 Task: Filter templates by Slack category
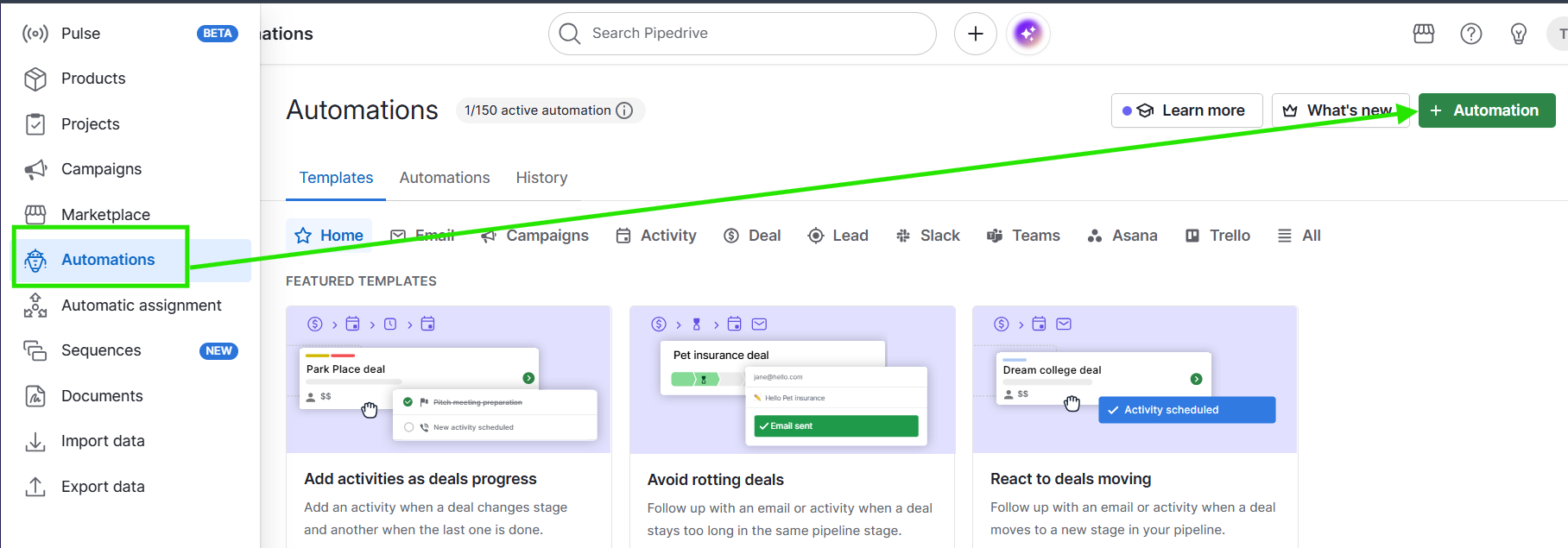928,236
